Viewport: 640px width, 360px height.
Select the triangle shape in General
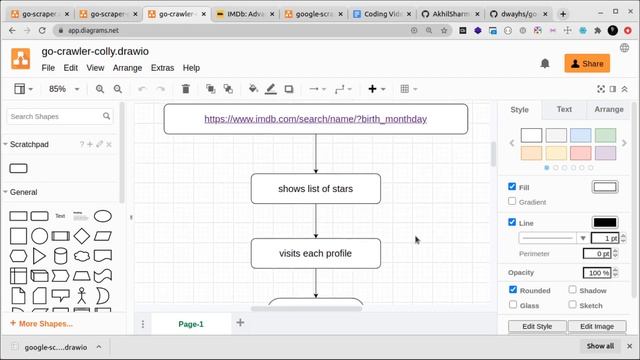39,256
